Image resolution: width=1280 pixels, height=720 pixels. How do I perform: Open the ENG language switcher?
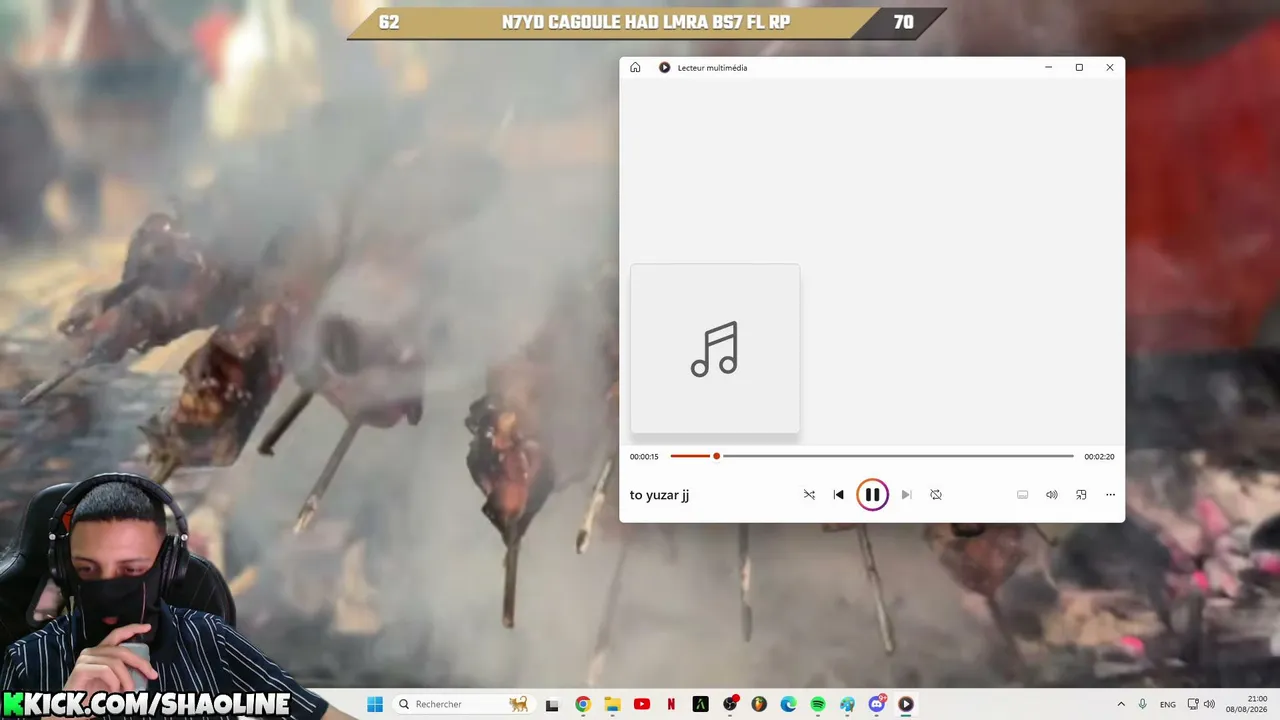coord(1168,704)
